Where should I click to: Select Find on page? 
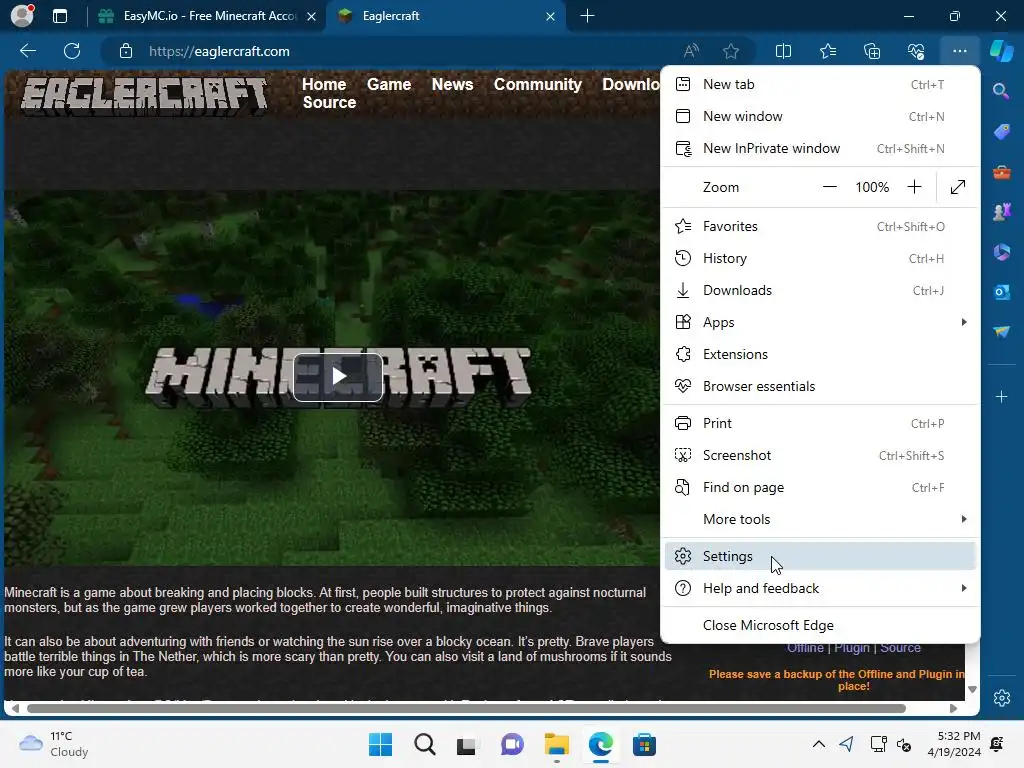[x=820, y=487]
